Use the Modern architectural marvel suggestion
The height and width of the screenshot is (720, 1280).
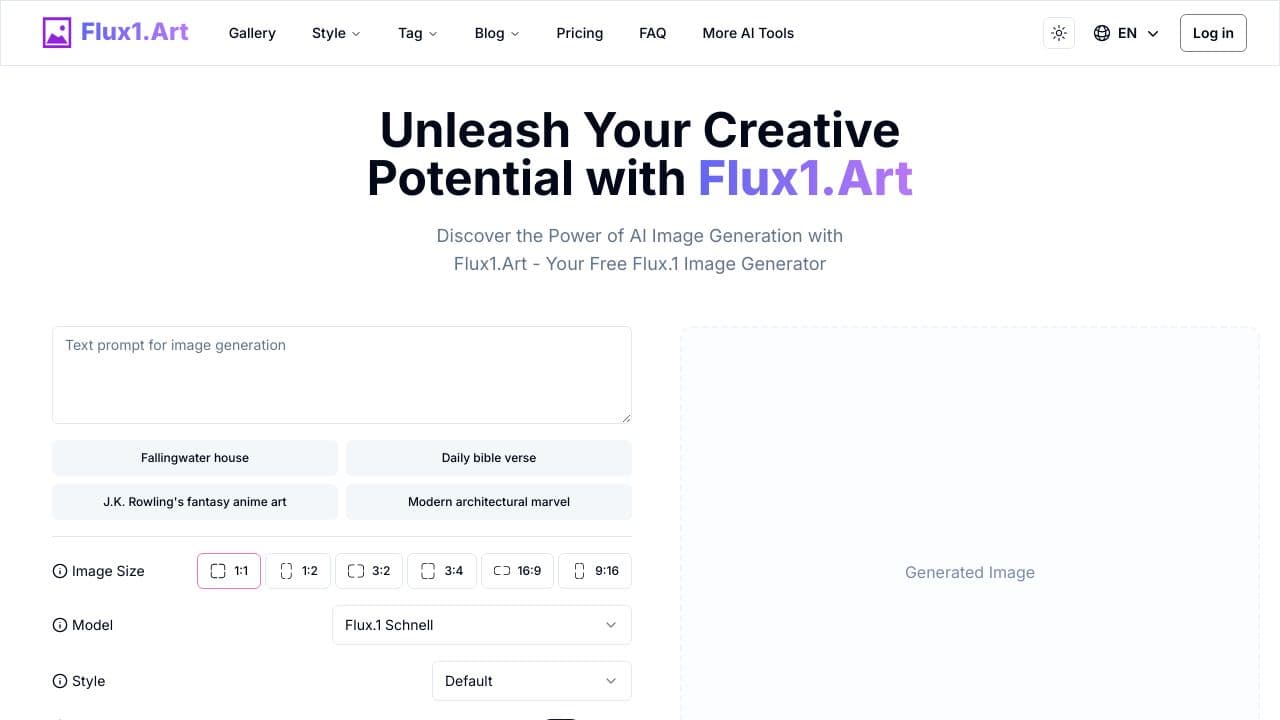489,502
